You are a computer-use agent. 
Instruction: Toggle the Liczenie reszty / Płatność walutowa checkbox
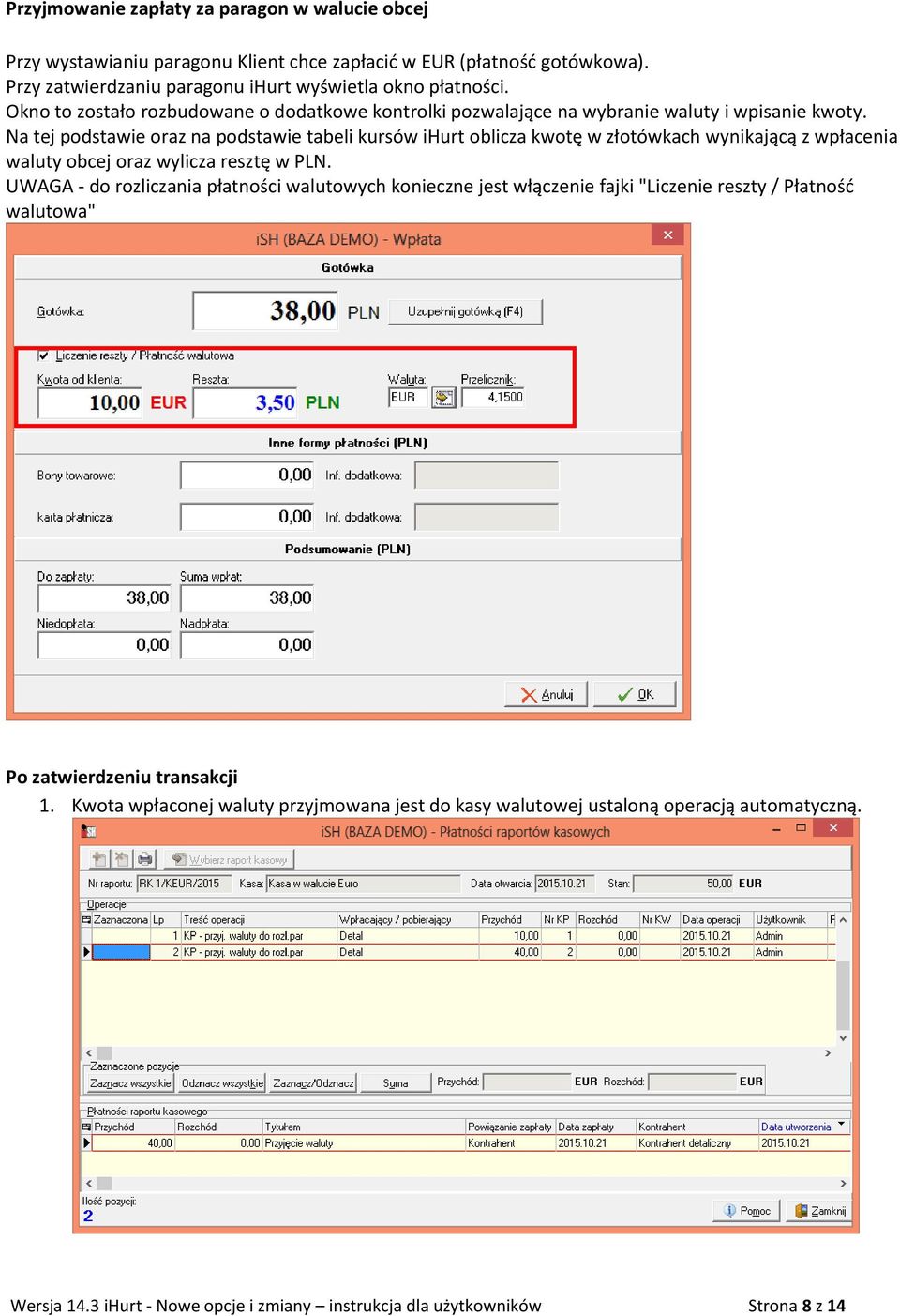tap(43, 355)
